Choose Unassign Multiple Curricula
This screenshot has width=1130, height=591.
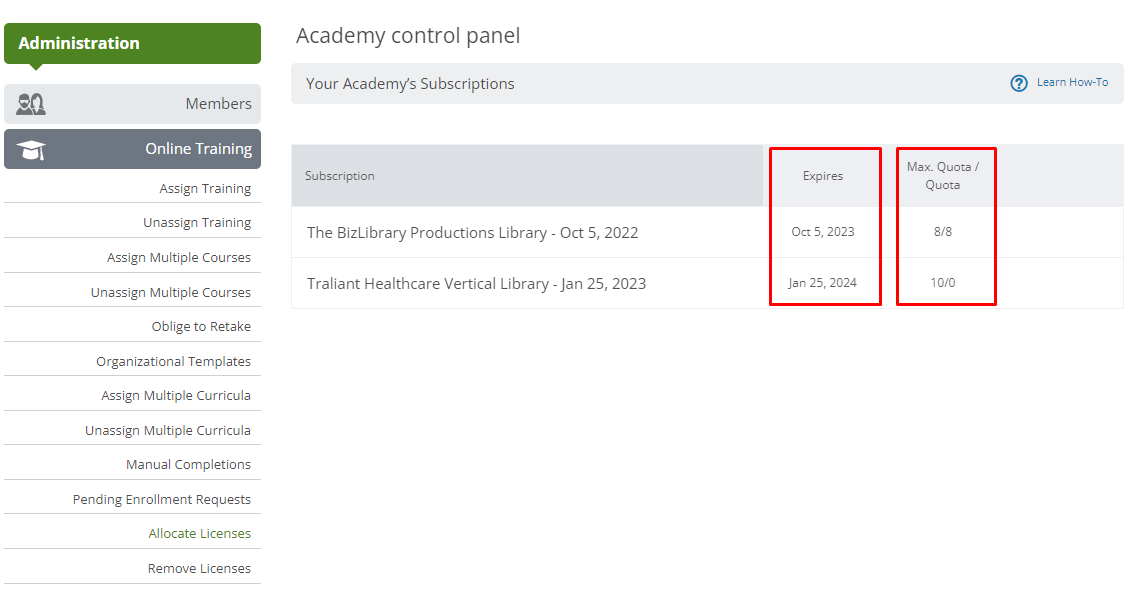[x=168, y=430]
